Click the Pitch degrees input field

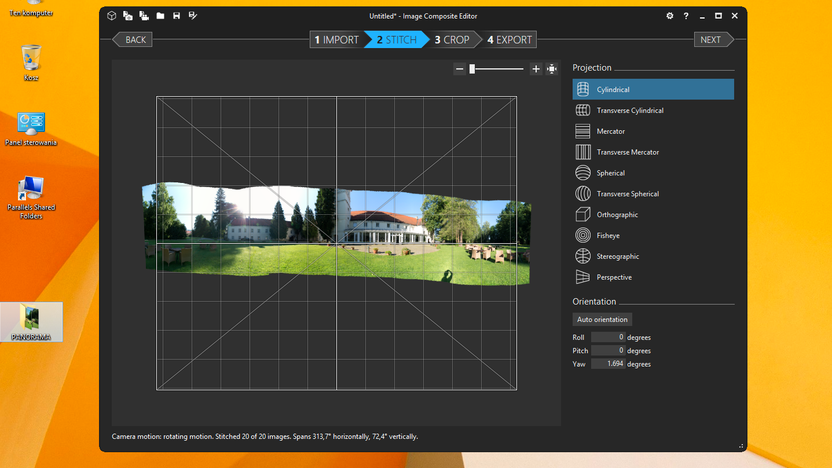(x=608, y=350)
